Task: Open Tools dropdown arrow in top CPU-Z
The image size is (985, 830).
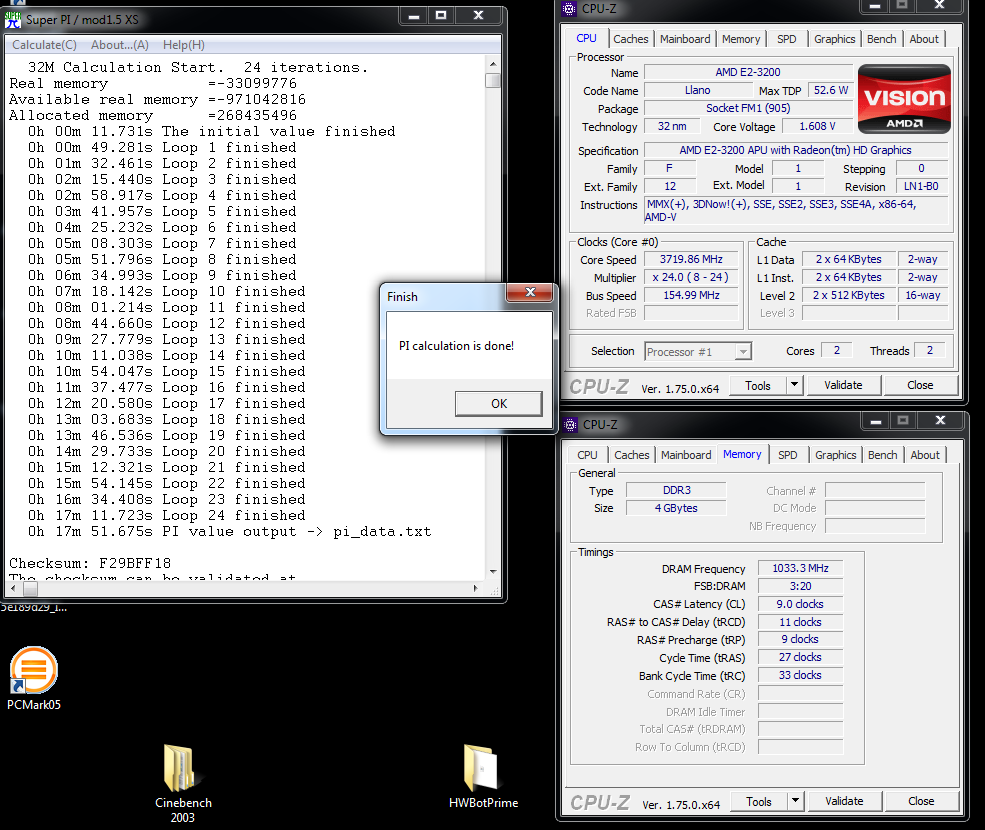Action: (795, 385)
